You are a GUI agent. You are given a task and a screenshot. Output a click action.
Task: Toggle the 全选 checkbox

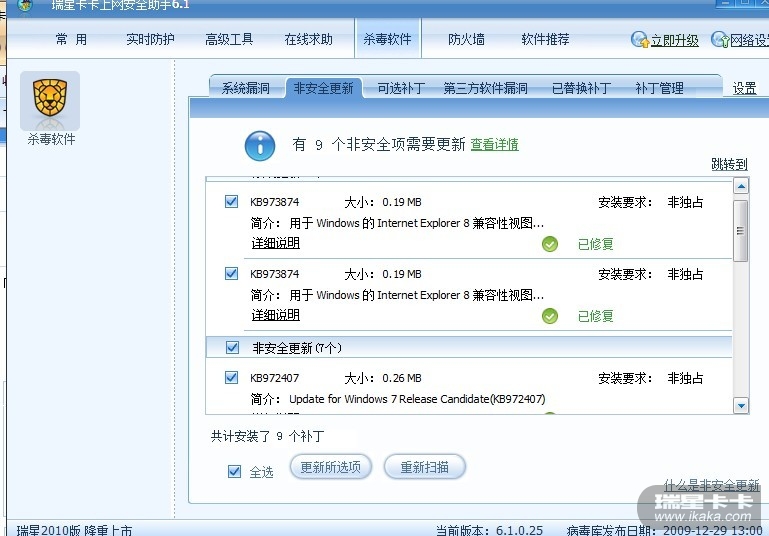pos(234,471)
